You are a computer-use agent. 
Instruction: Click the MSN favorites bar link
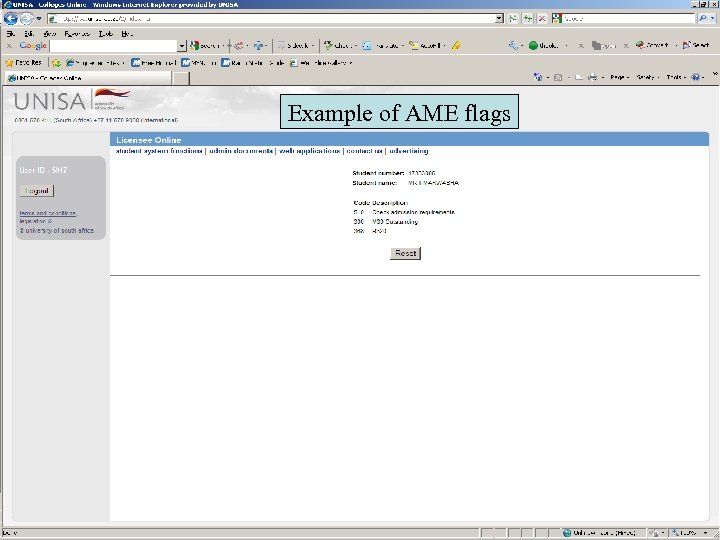point(197,63)
